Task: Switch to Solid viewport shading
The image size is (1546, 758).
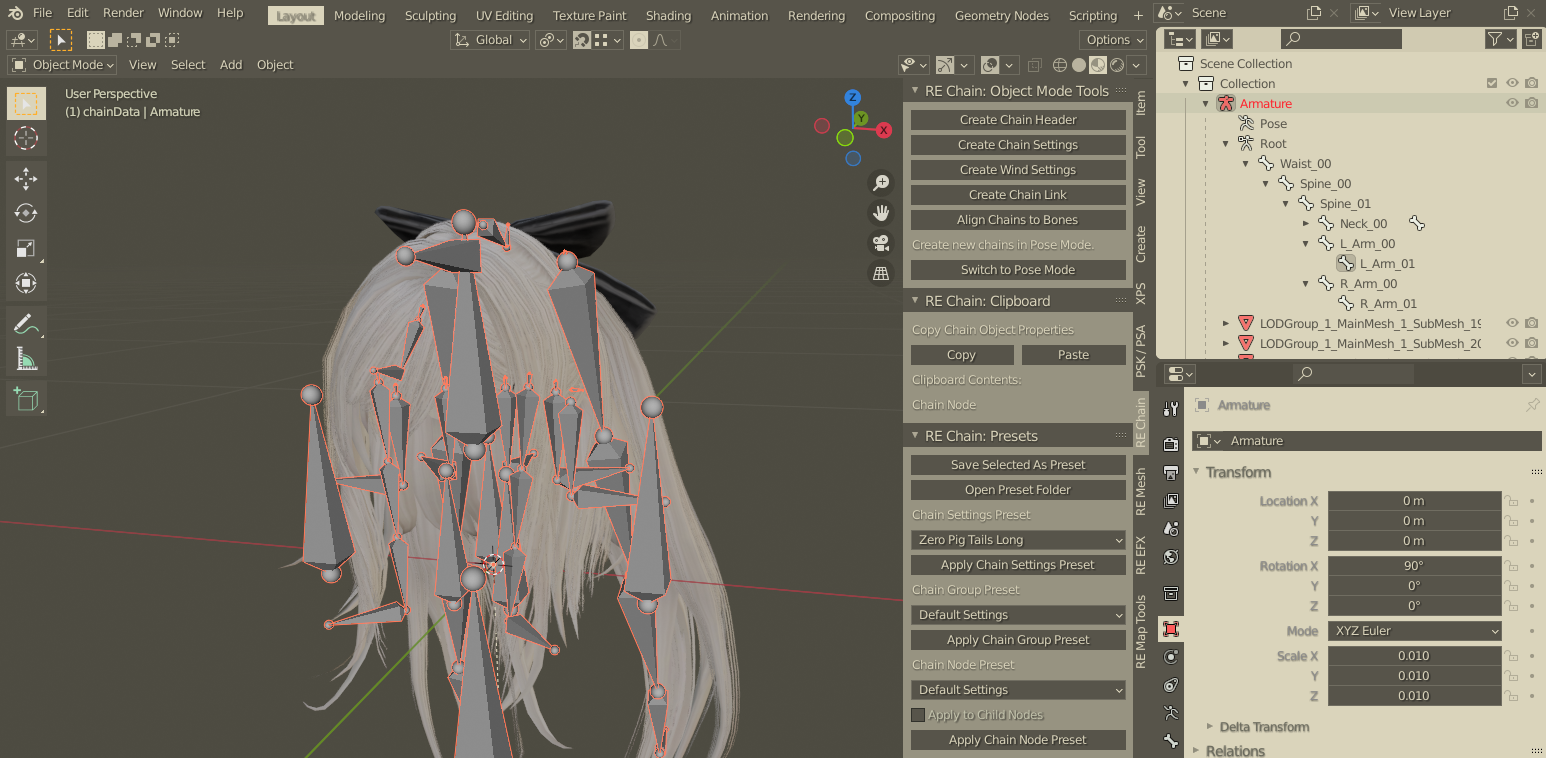Action: tap(1078, 65)
